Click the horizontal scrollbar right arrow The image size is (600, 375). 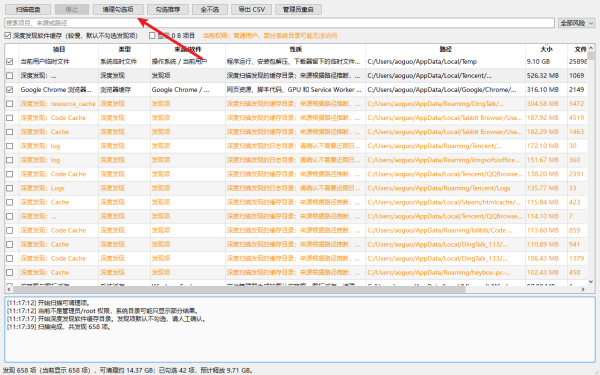coord(584,290)
